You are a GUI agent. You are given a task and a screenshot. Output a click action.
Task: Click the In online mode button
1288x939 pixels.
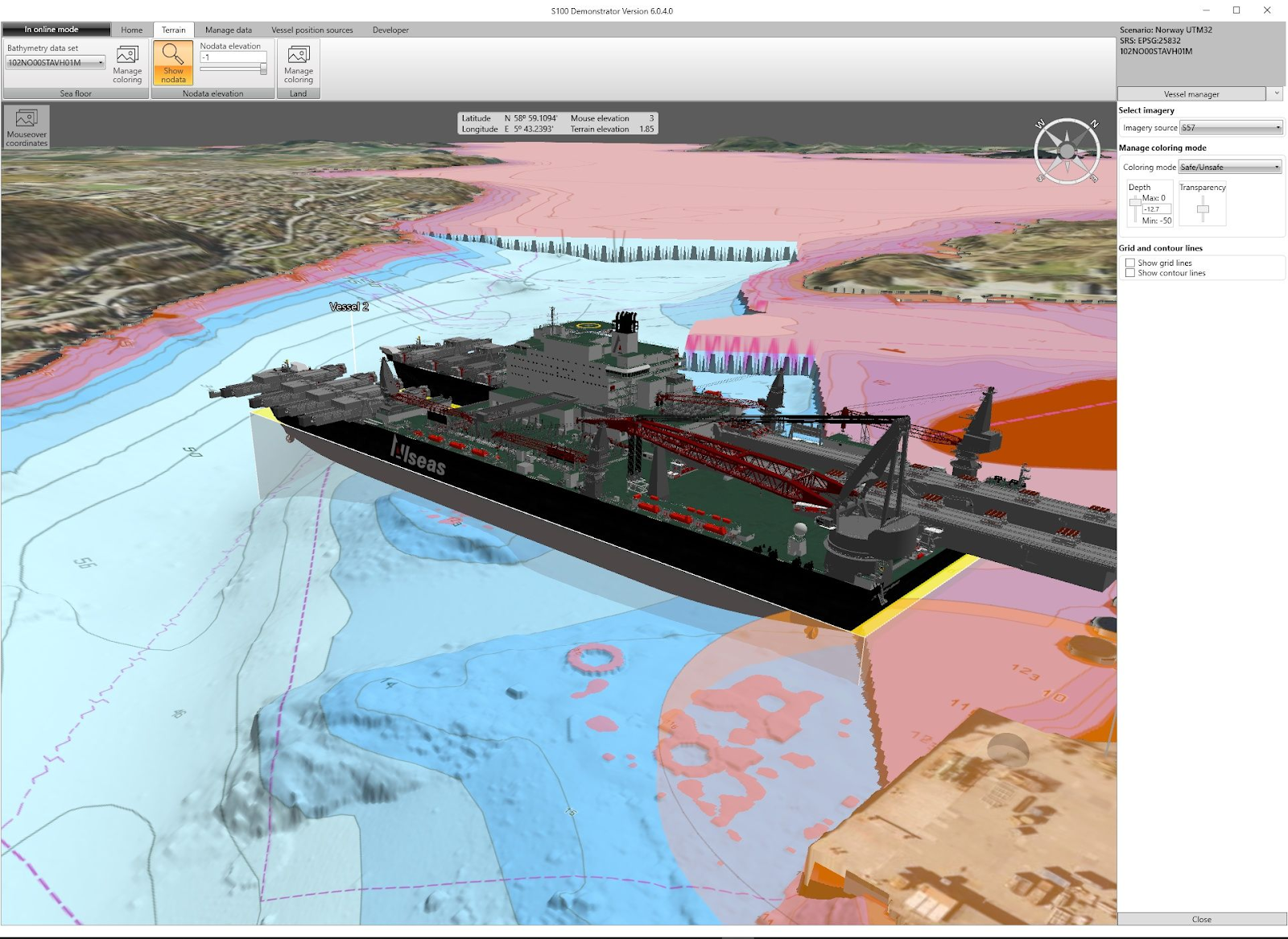point(56,30)
